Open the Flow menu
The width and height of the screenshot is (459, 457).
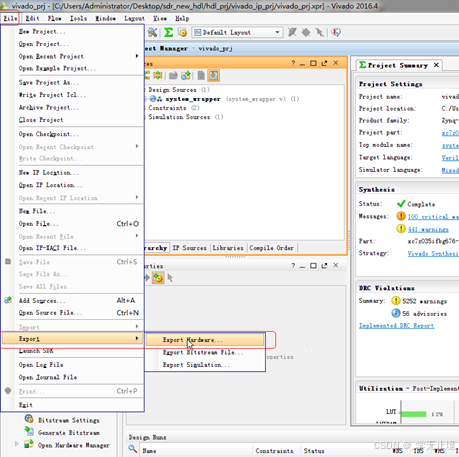(54, 18)
